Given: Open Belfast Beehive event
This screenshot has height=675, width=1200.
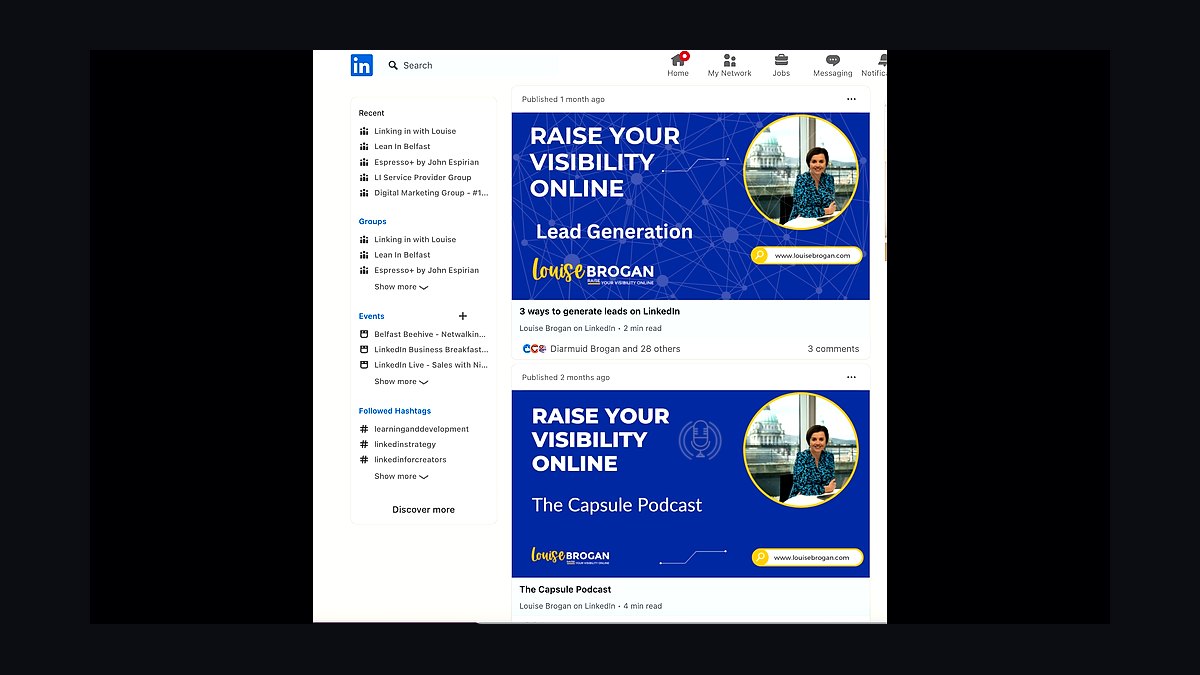Looking at the screenshot, I should click(430, 334).
